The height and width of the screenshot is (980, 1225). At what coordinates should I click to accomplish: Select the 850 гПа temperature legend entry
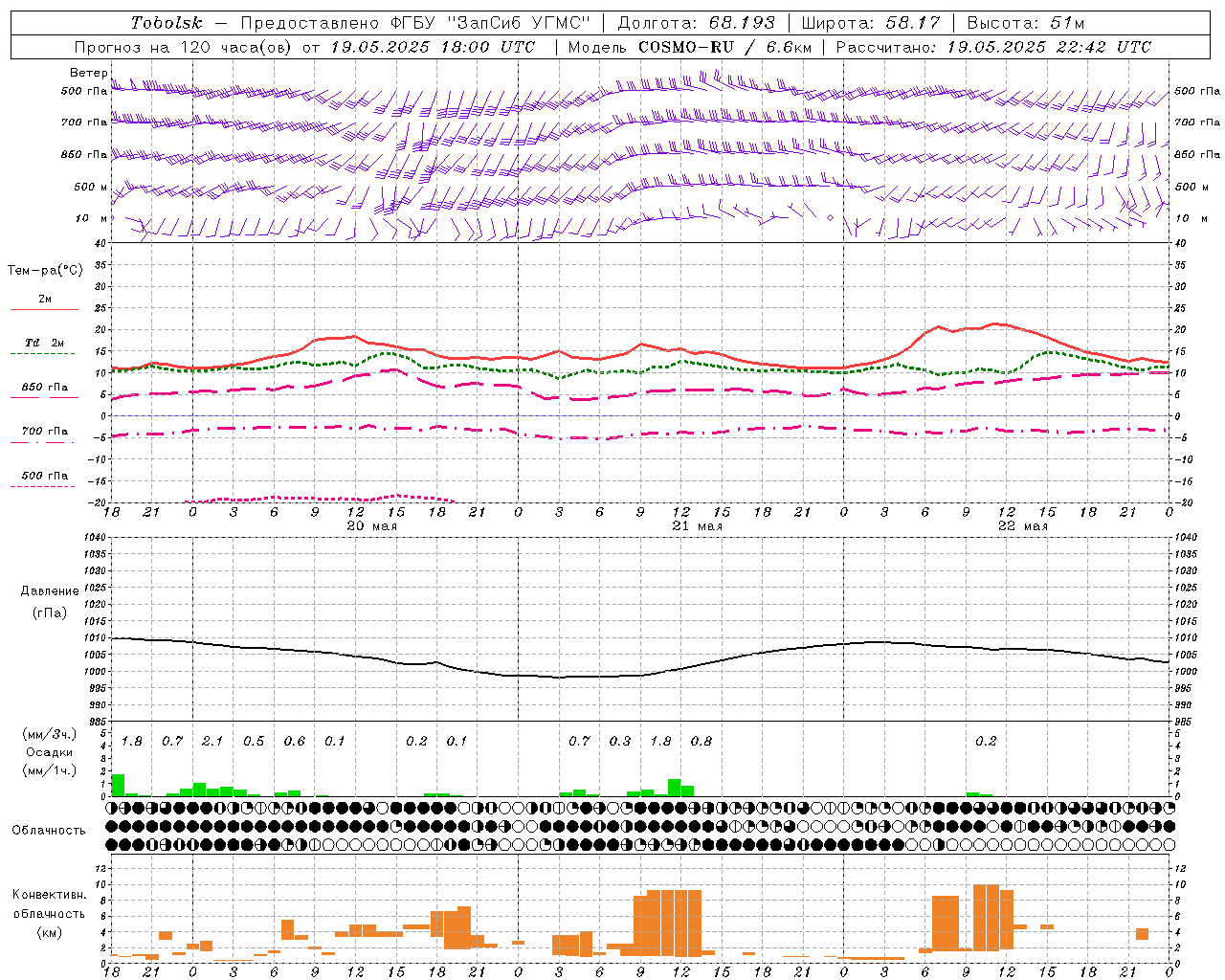click(x=44, y=388)
